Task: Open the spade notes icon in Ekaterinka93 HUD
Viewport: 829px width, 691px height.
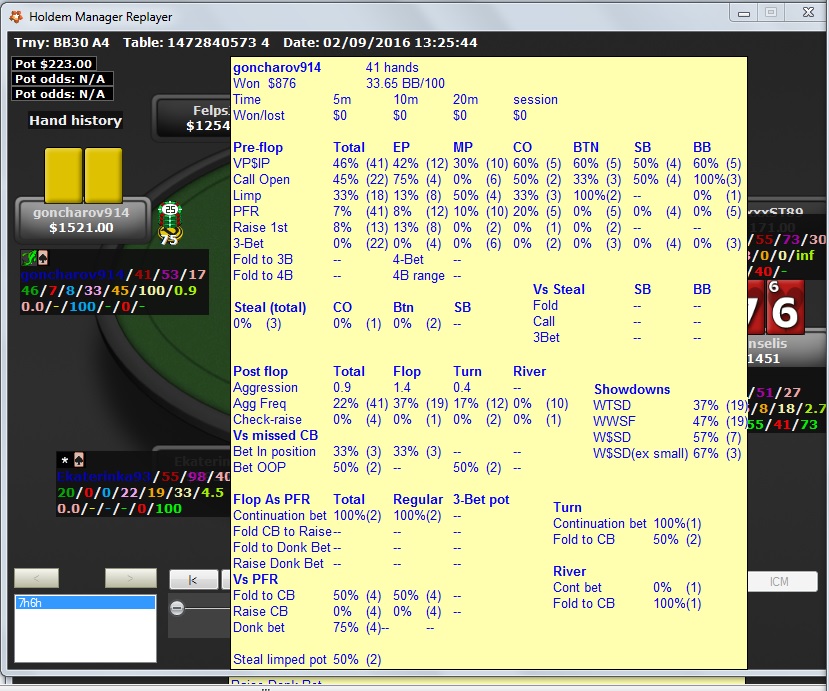Action: click(78, 460)
